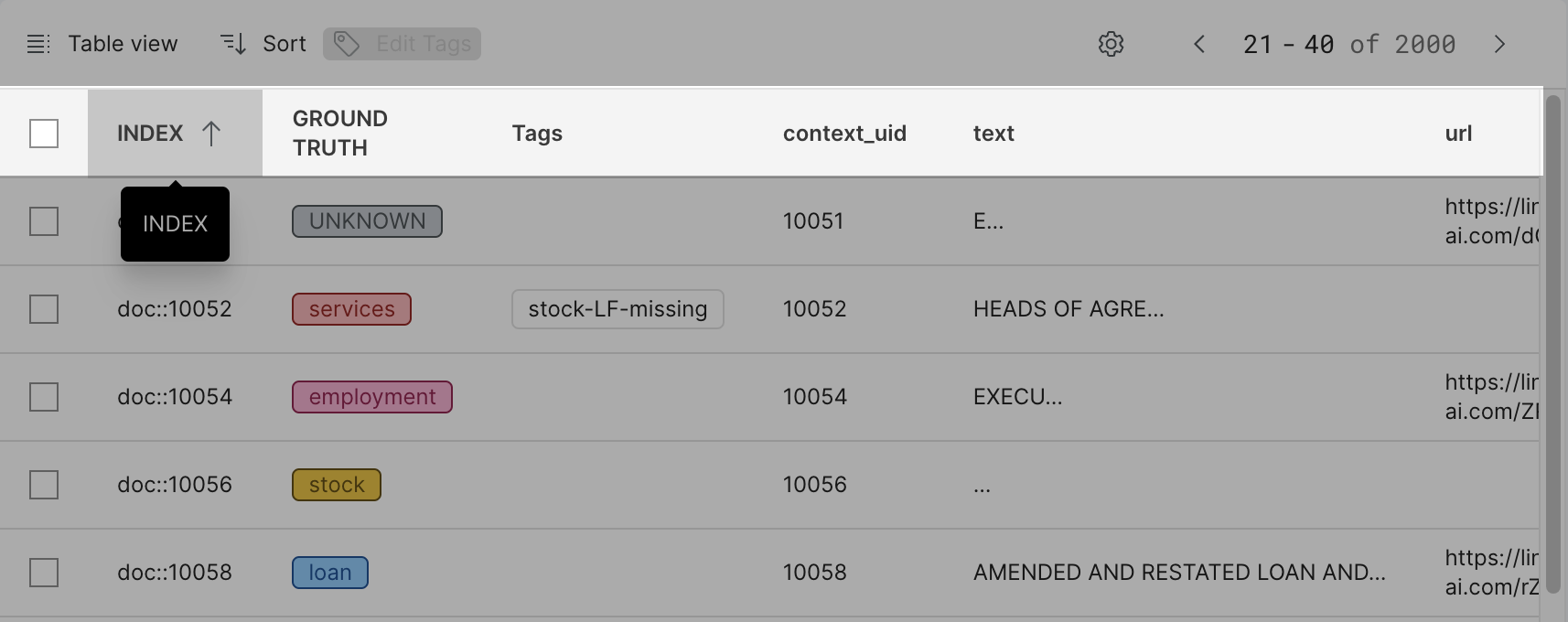This screenshot has height=622, width=1568.
Task: Go to previous page chevron
Action: click(1199, 44)
